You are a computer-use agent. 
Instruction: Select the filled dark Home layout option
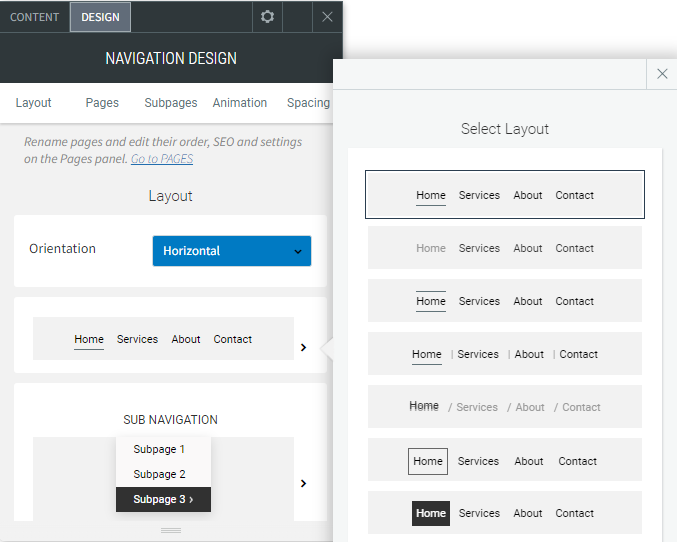[x=505, y=513]
